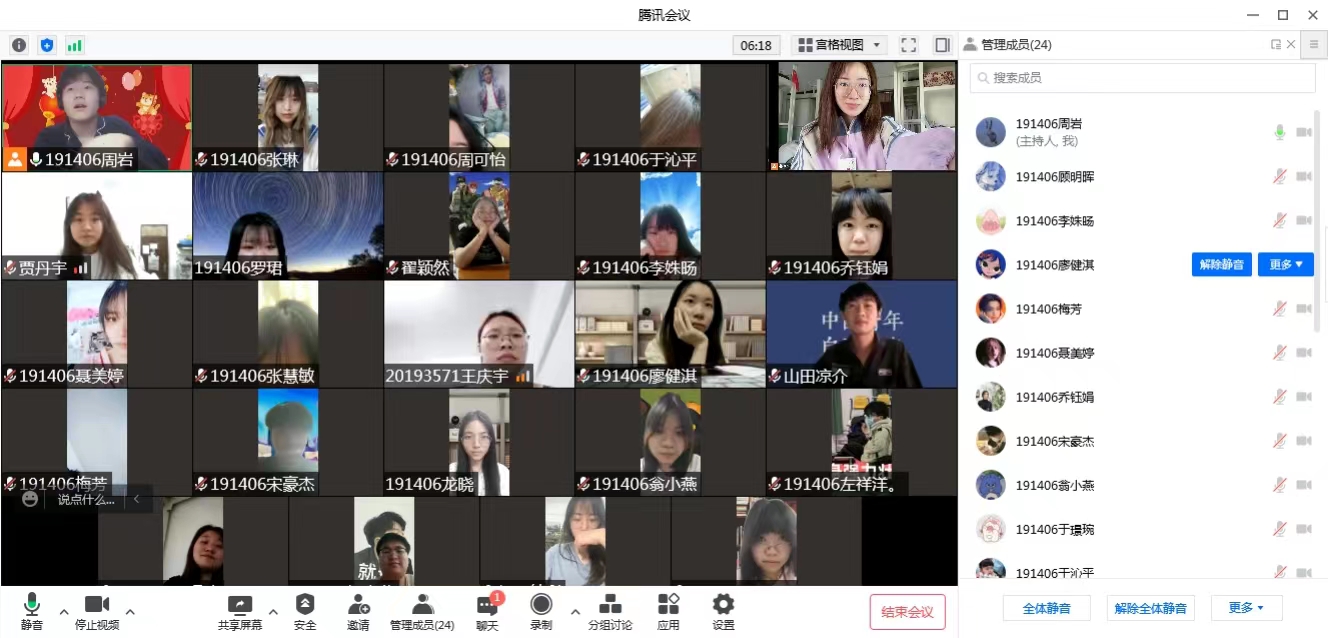Start 录制 recording
Viewport: 1328px width, 638px height.
(541, 610)
